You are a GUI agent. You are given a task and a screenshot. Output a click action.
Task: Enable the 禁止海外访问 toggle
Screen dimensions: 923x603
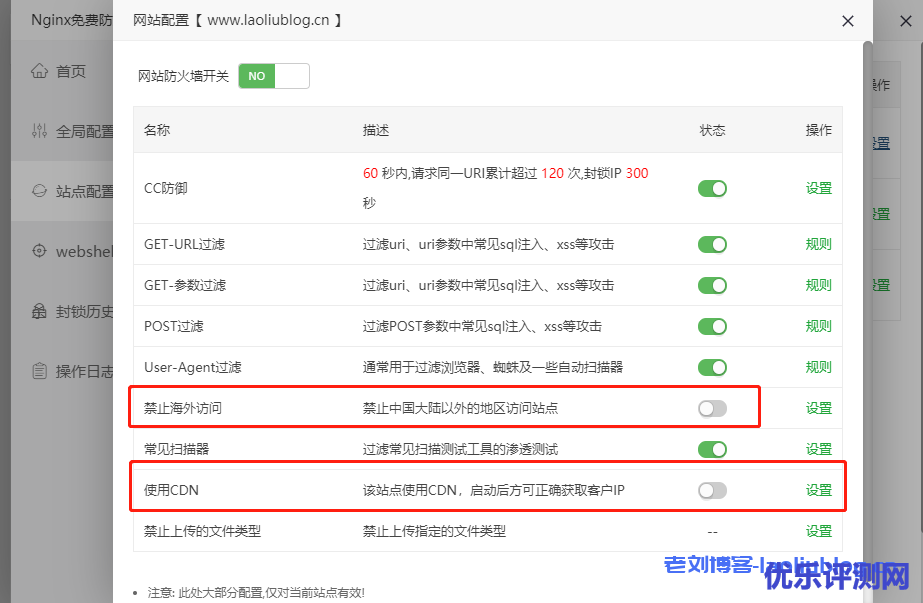click(712, 408)
